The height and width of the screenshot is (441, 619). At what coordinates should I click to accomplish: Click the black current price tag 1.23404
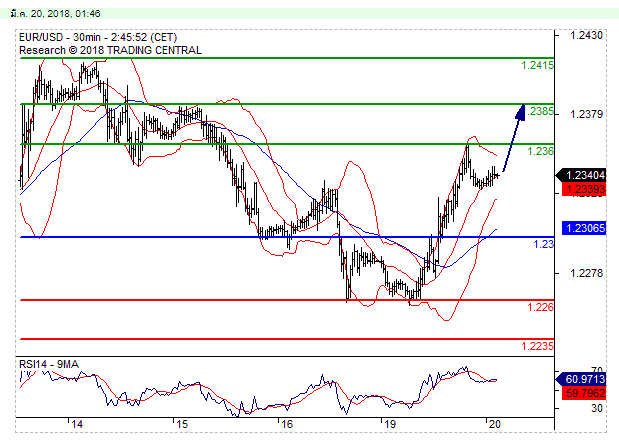581,175
